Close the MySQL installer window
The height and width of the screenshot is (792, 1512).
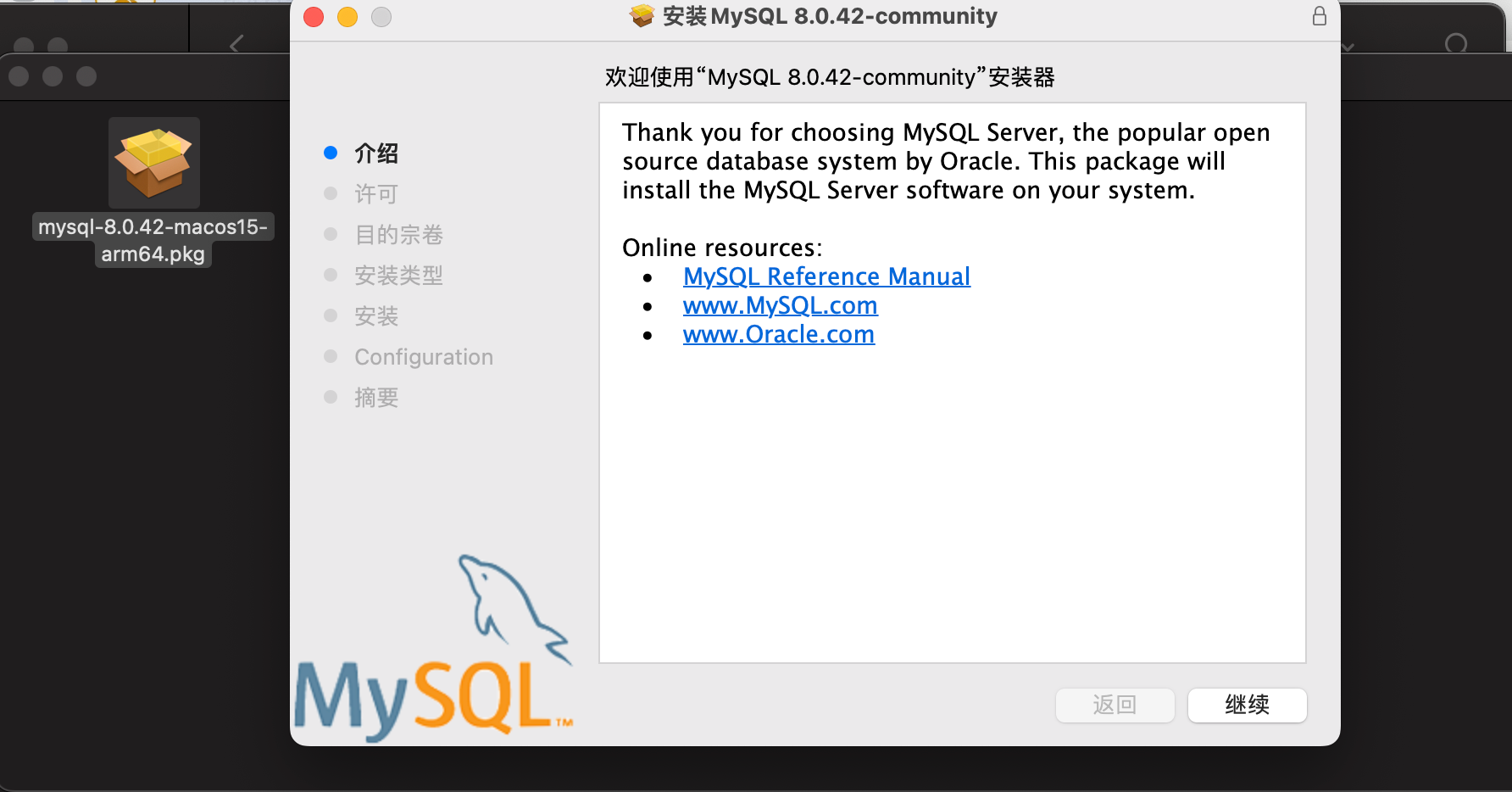tap(314, 17)
